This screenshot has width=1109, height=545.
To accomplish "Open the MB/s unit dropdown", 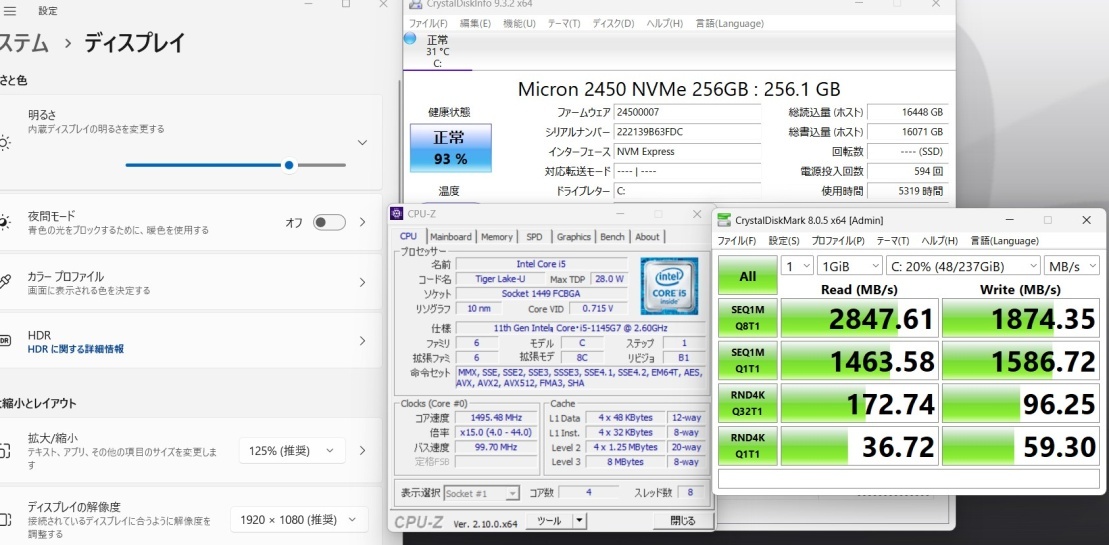I will click(1072, 266).
